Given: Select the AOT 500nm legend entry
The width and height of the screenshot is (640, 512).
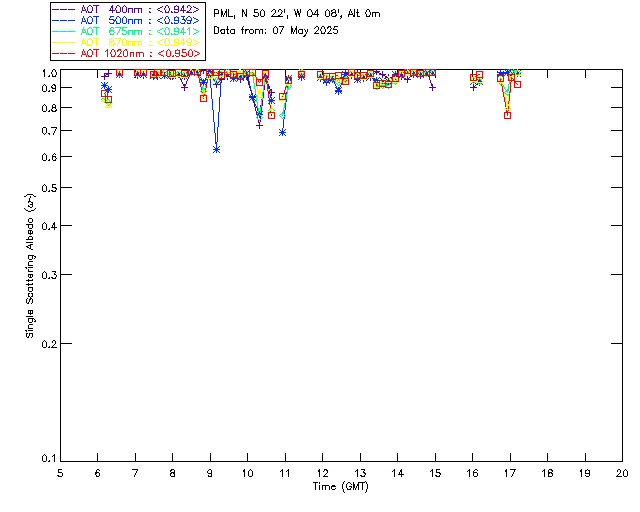Looking at the screenshot, I should coord(127,20).
